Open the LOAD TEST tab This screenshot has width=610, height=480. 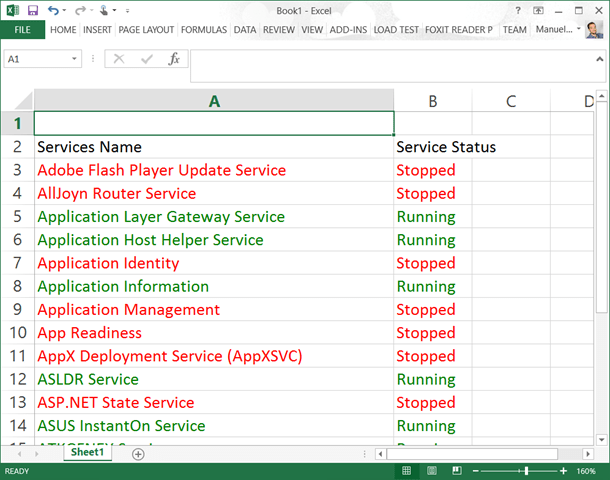pos(396,30)
